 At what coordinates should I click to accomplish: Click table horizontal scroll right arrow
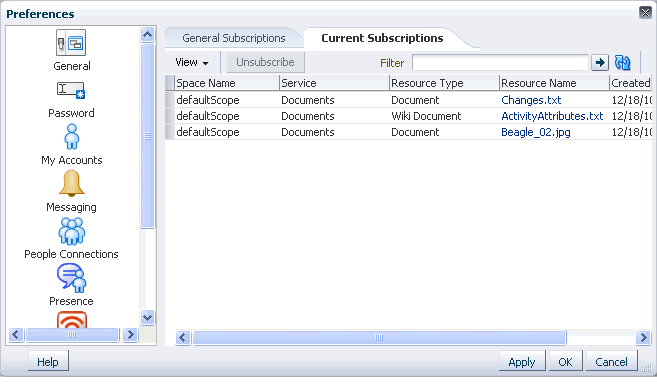point(643,337)
